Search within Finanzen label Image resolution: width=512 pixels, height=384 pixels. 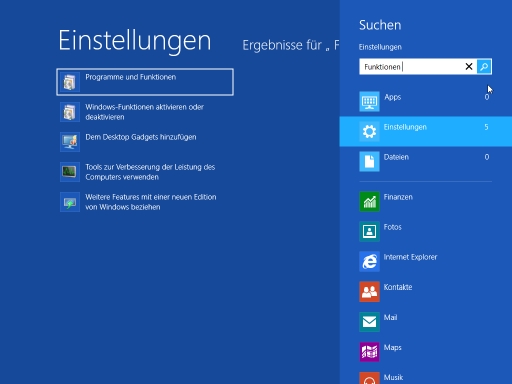pos(398,197)
